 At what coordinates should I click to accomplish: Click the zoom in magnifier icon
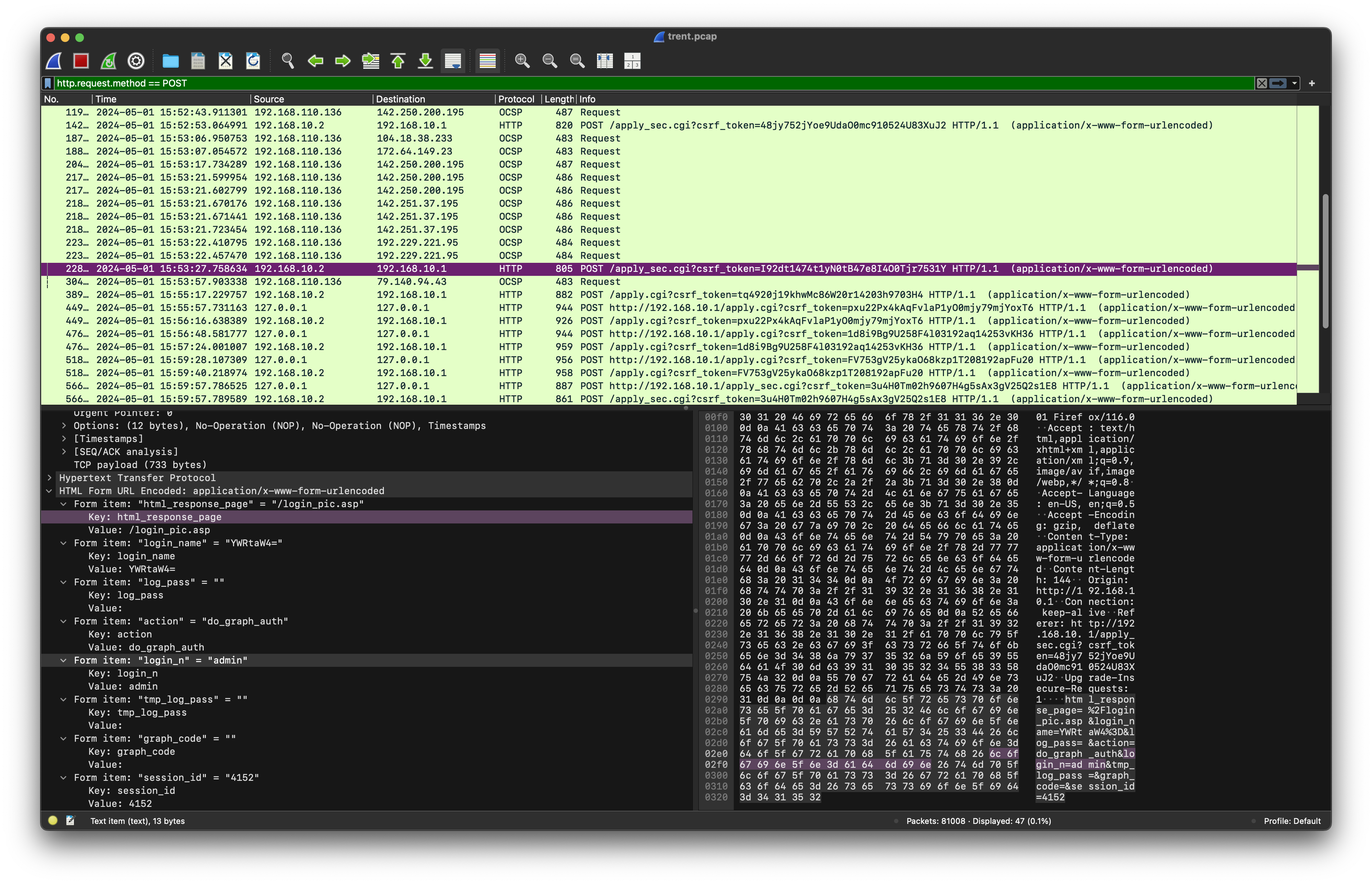522,61
